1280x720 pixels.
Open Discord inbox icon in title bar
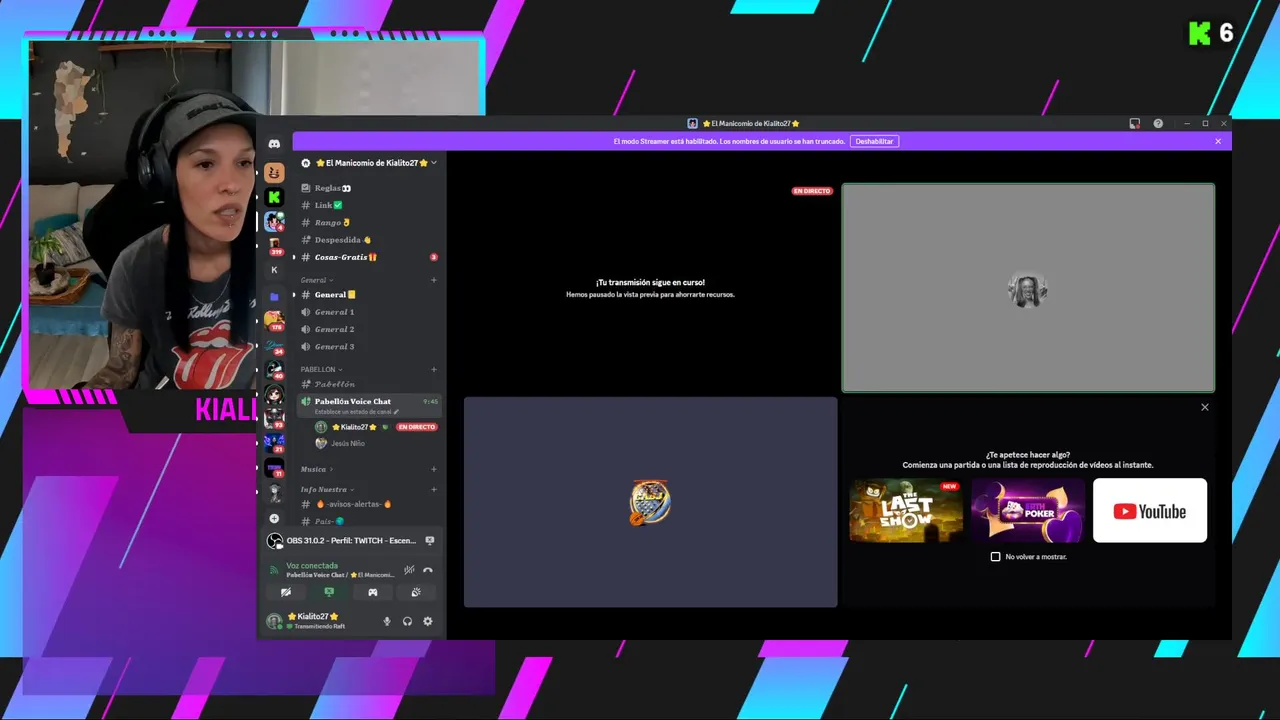pos(1134,124)
